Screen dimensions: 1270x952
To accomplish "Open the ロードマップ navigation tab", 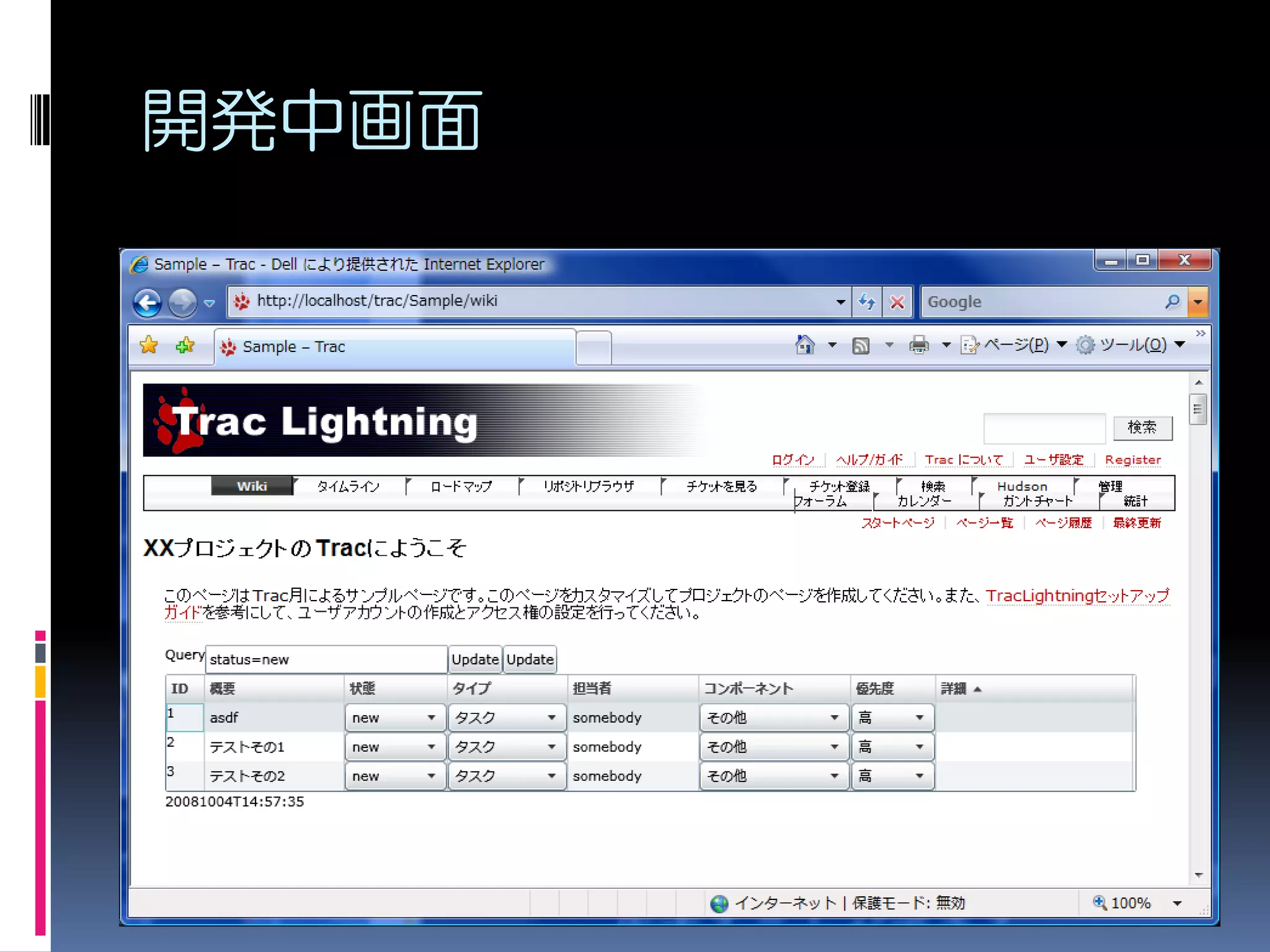I will click(x=461, y=487).
